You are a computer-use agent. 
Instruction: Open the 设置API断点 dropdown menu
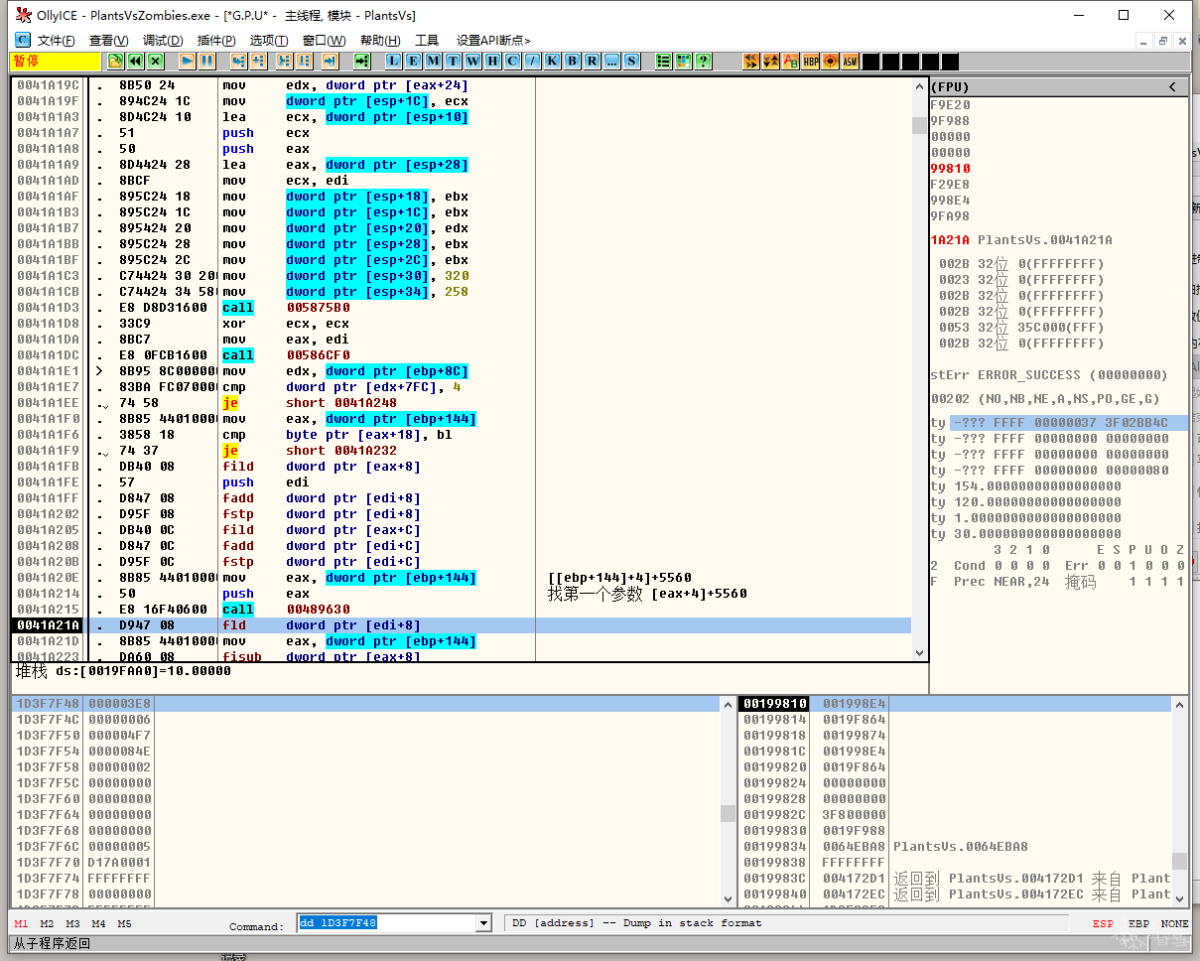pyautogui.click(x=493, y=40)
